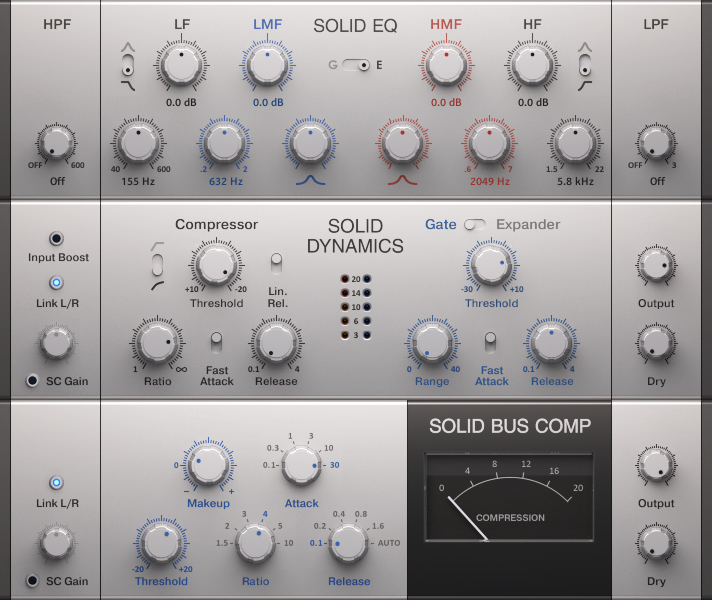Set Bus Comp release to AUTO label
712x600 pixels.
pos(389,543)
